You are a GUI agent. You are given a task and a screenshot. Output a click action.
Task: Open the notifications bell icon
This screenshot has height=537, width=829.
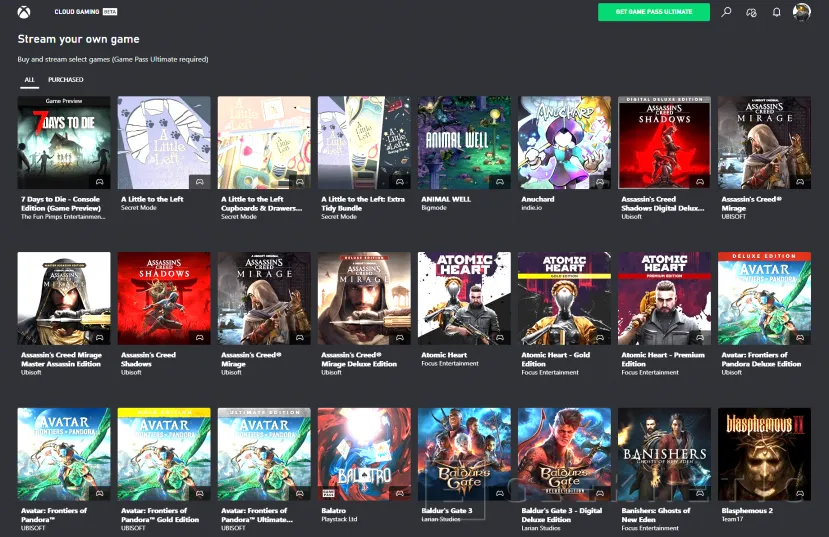776,12
